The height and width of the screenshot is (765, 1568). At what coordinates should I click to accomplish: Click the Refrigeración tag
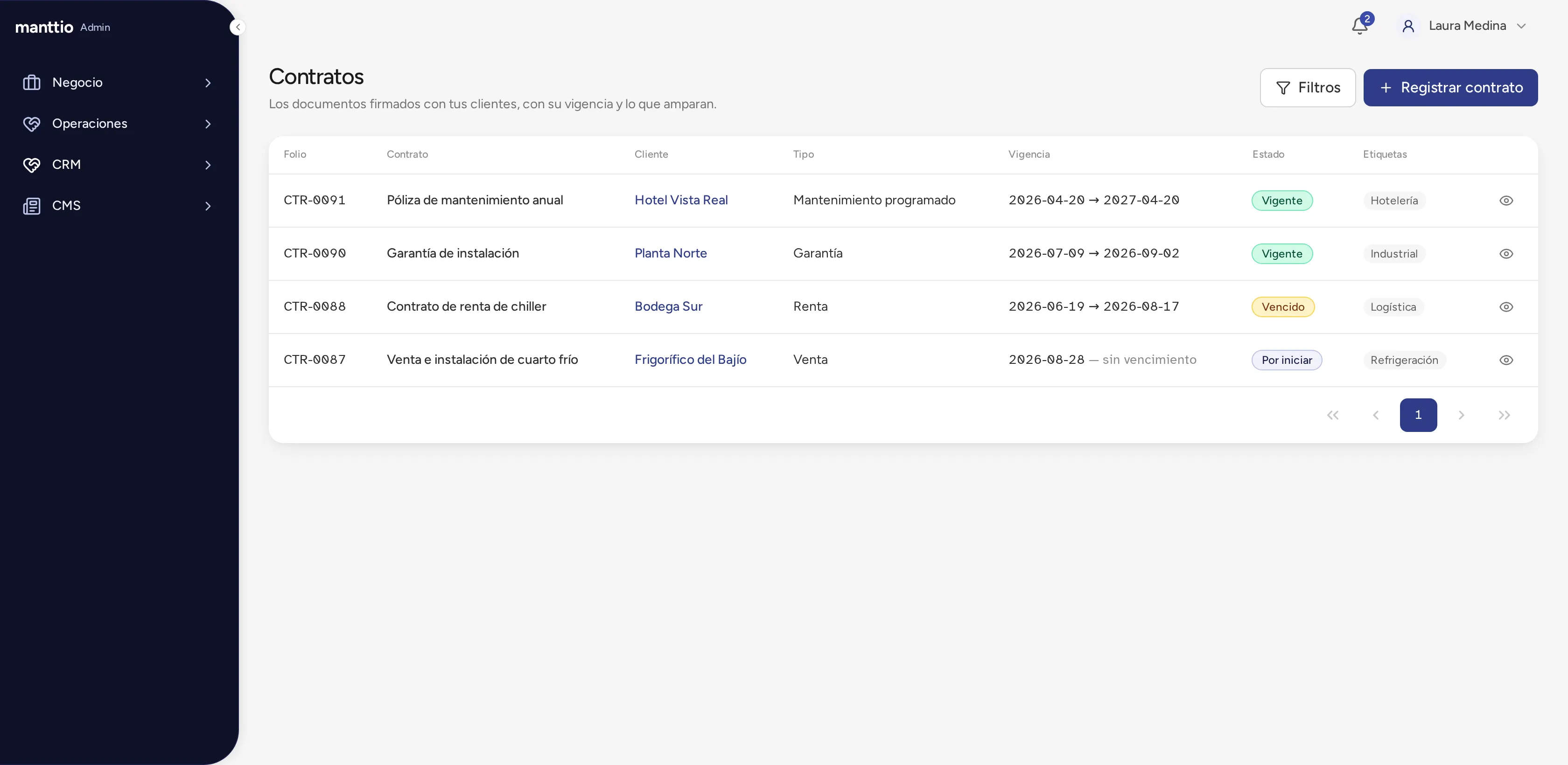(1404, 360)
